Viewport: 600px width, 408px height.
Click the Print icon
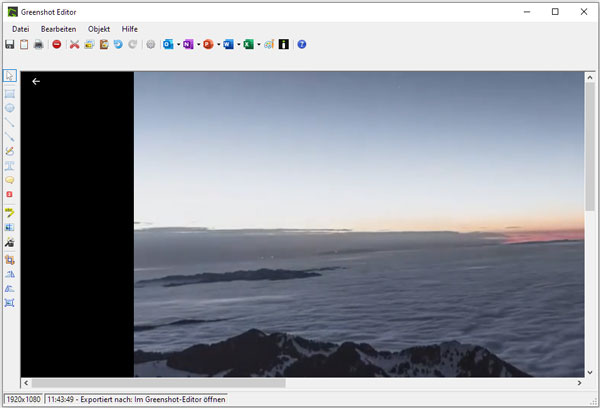coord(39,45)
